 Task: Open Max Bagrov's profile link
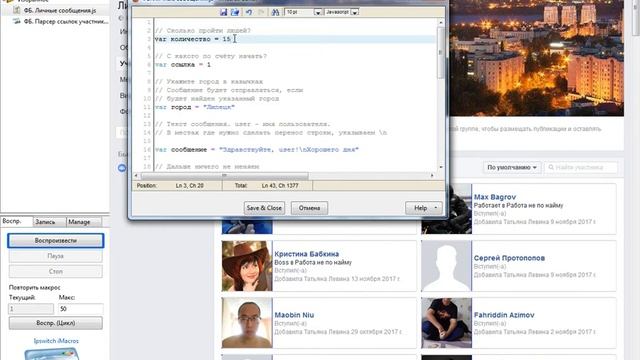coord(495,197)
